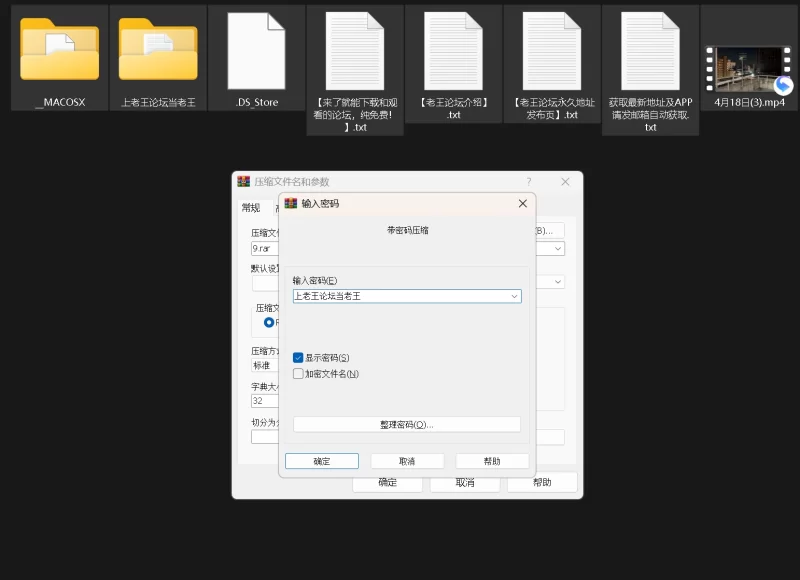
Task: Click the WinRAR icon in password dialog title
Action: (x=291, y=203)
